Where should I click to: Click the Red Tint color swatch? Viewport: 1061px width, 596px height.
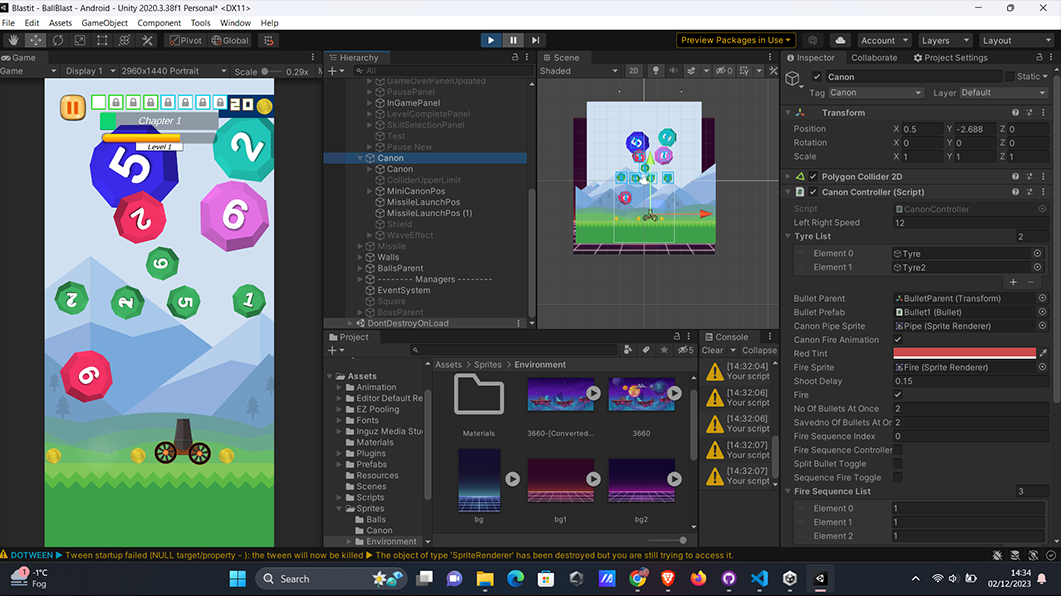pyautogui.click(x=964, y=353)
